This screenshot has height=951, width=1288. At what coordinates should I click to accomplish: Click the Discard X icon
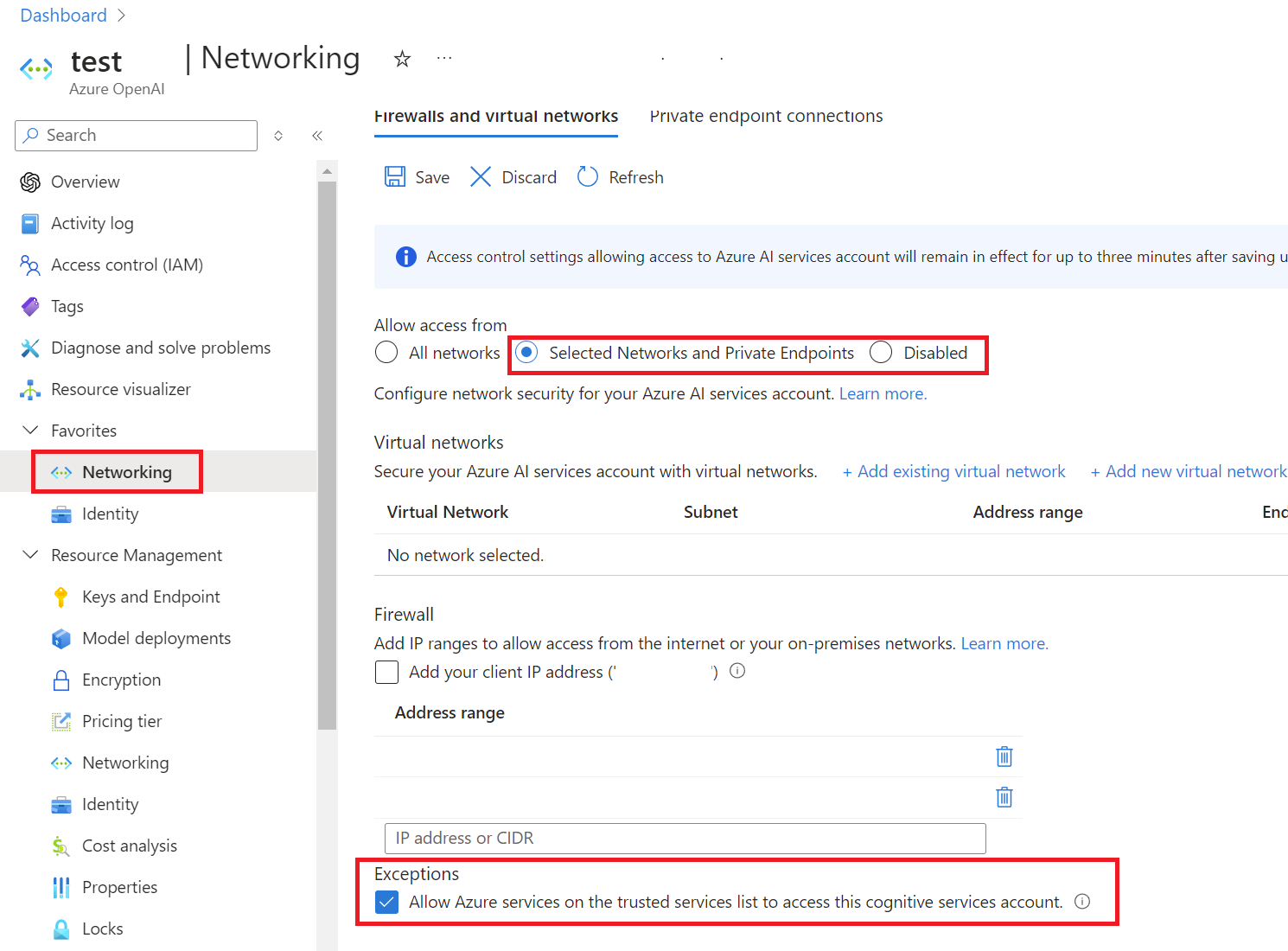(x=481, y=177)
